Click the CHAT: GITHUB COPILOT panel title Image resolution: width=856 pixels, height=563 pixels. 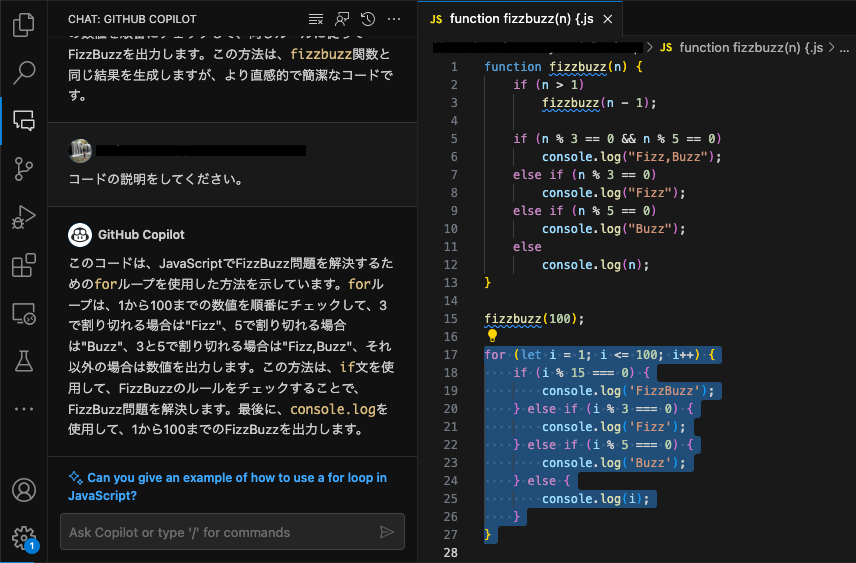[x=132, y=19]
